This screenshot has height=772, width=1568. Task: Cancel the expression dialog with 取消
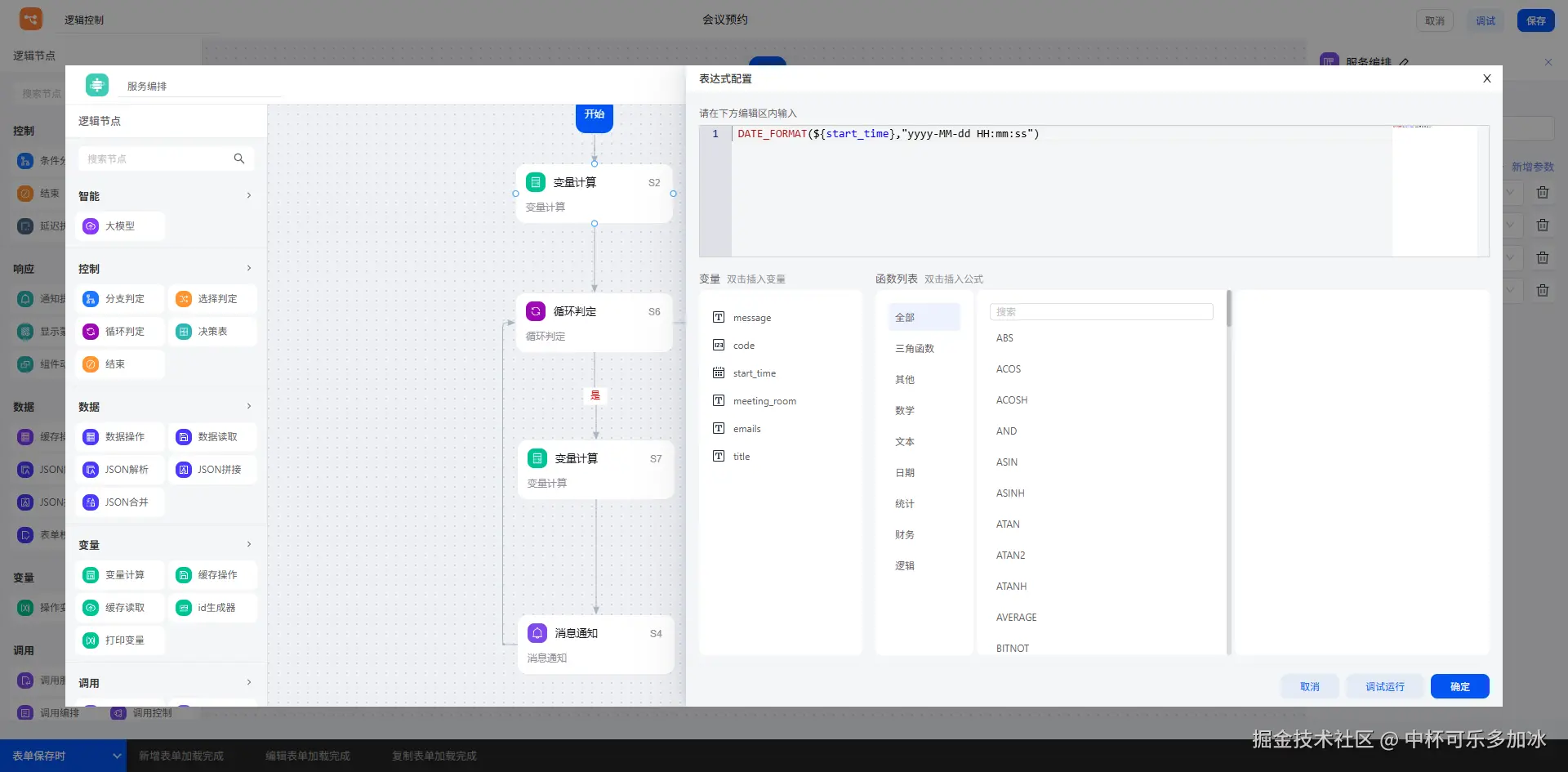1310,687
